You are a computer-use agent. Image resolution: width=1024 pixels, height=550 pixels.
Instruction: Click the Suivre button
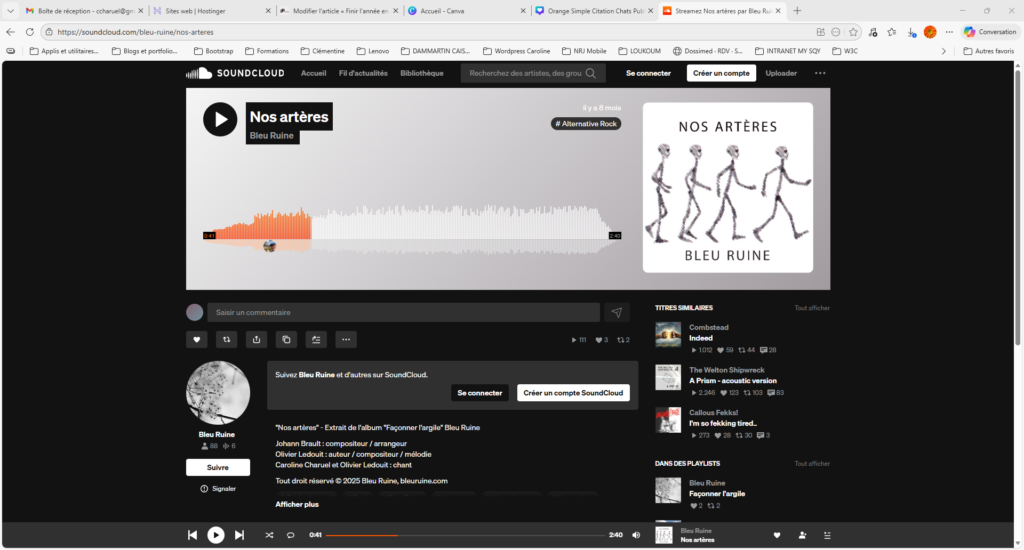coord(217,468)
